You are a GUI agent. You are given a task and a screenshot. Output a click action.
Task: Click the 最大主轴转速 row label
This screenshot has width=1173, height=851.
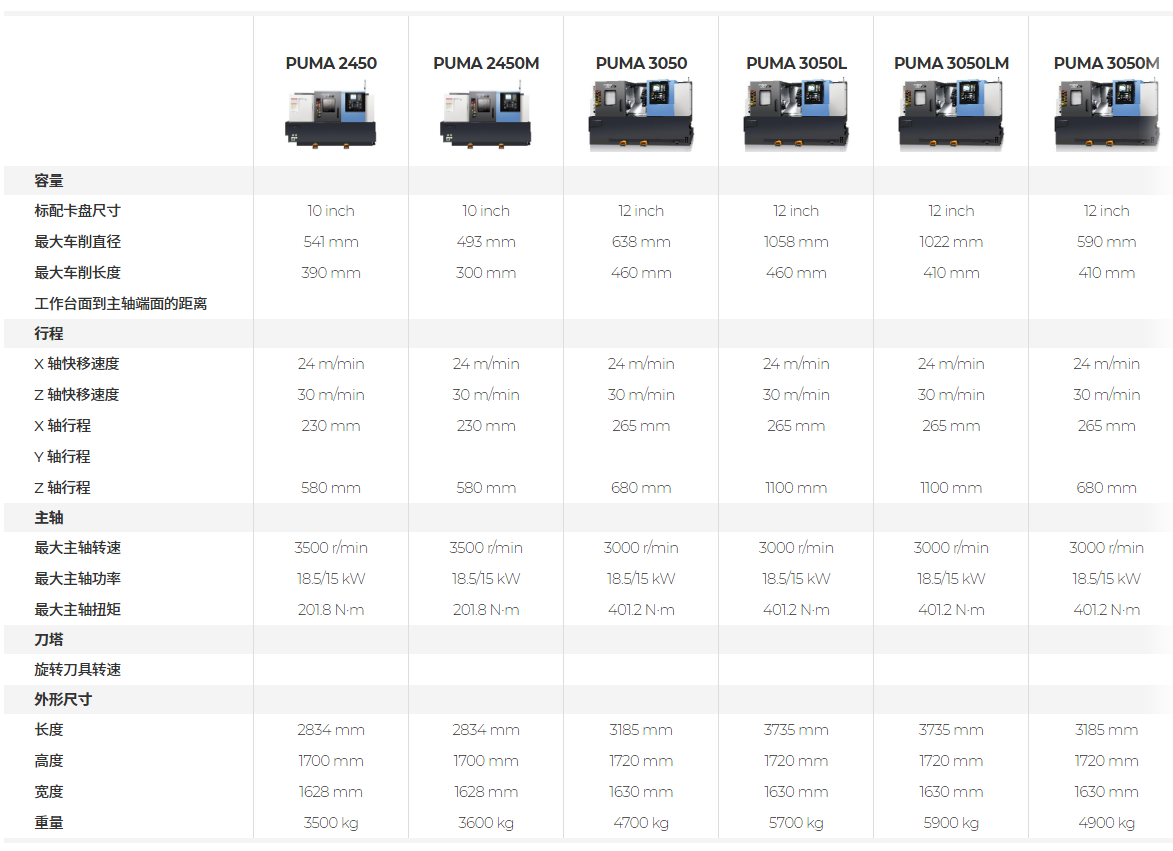[x=77, y=547]
